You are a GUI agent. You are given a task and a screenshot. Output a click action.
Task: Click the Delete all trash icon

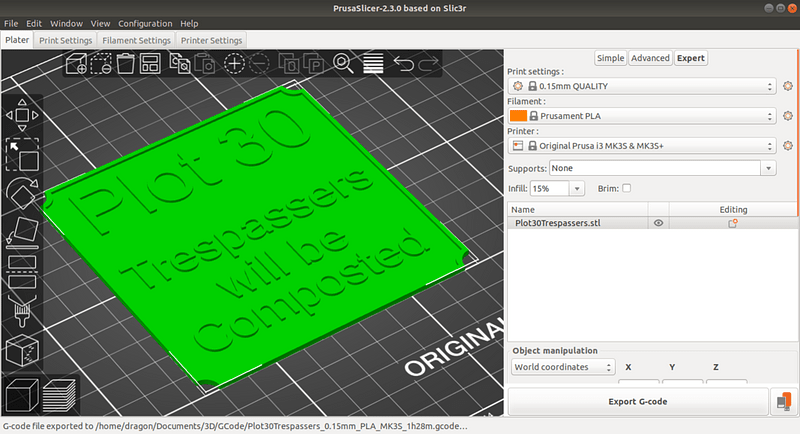pyautogui.click(x=126, y=64)
